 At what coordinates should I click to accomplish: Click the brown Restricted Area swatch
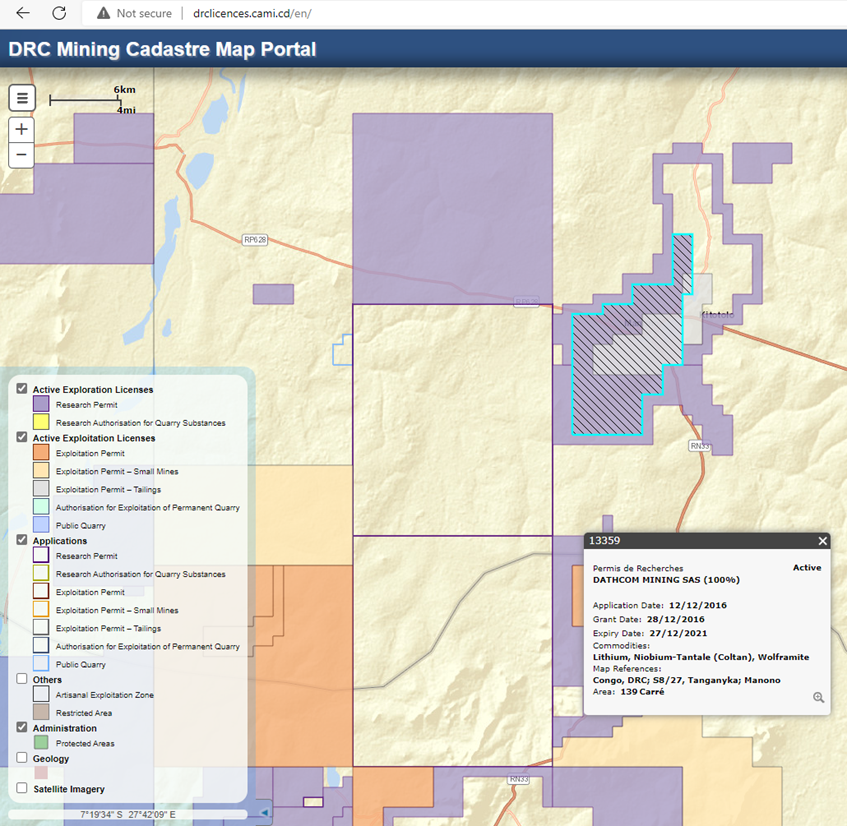coord(41,712)
